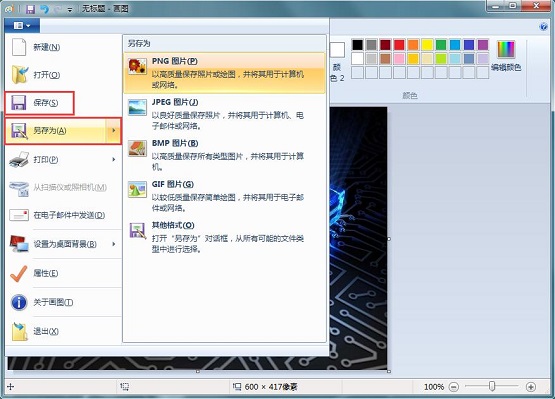Expand the Print submenu arrow
Screen dimensions: 555x399
(x=114, y=159)
